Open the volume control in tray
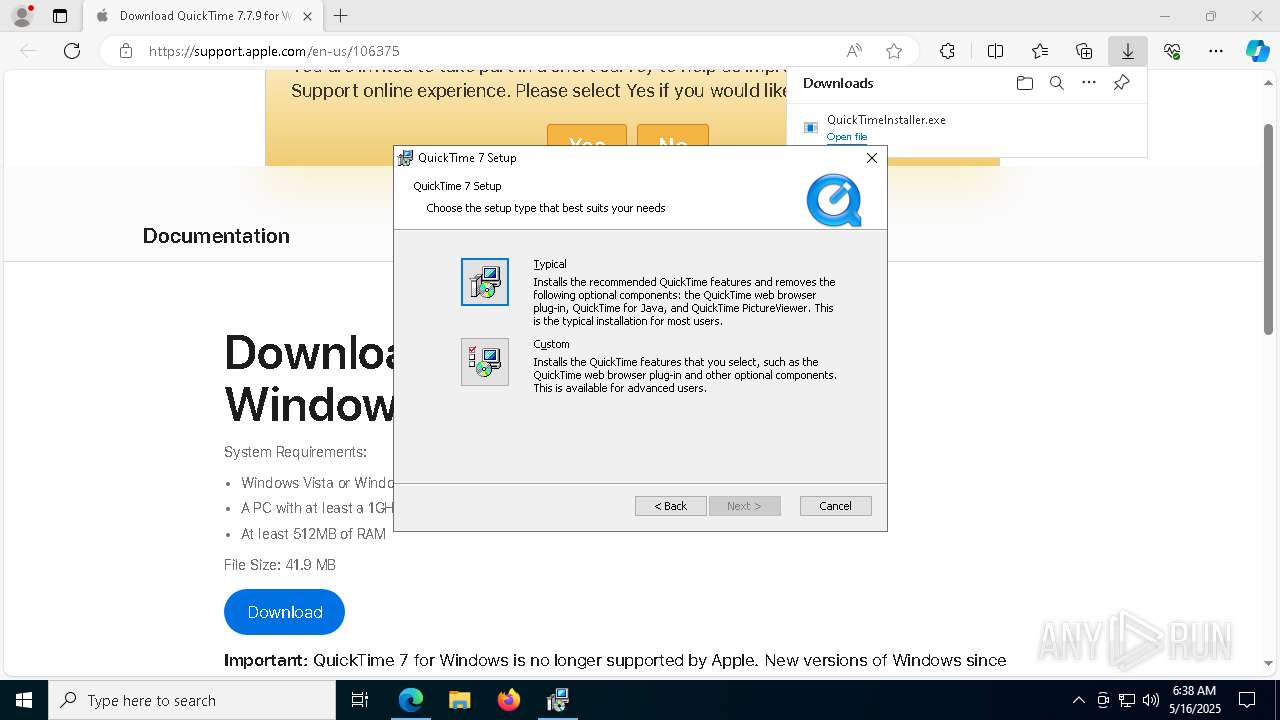Image resolution: width=1280 pixels, height=720 pixels. click(1151, 700)
